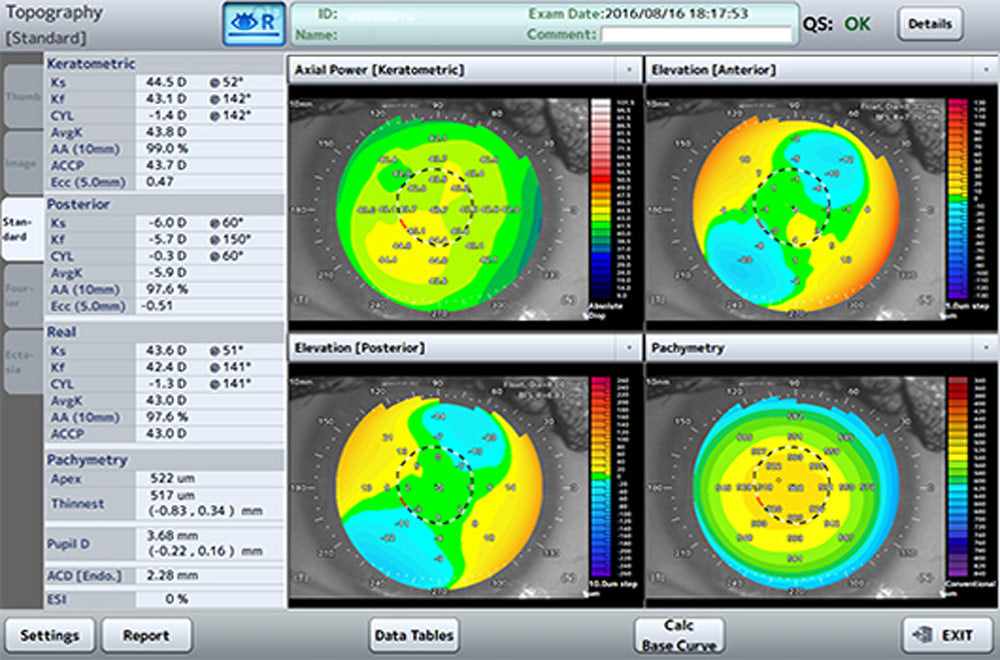The width and height of the screenshot is (1000, 660).
Task: Select Real CYL value -1.3 D
Action: pyautogui.click(x=167, y=384)
